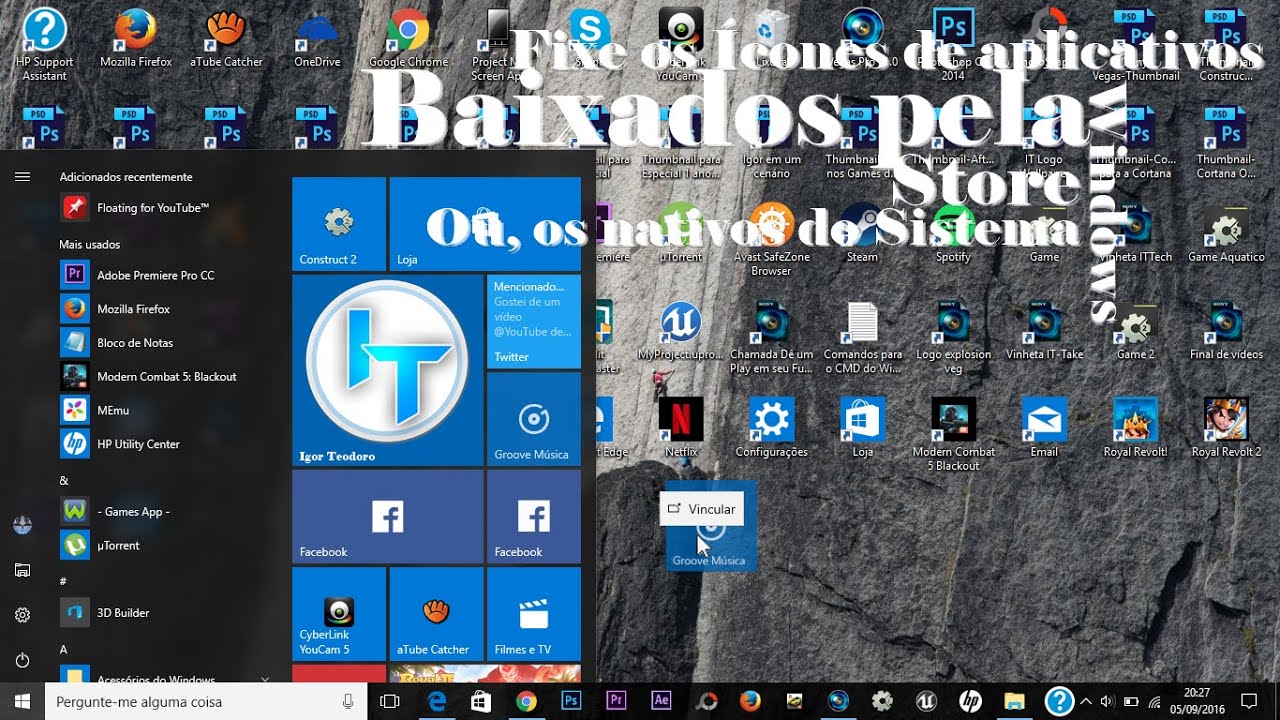The width and height of the screenshot is (1280, 720).
Task: Click the 'A' letter header in app list
Action: point(64,649)
